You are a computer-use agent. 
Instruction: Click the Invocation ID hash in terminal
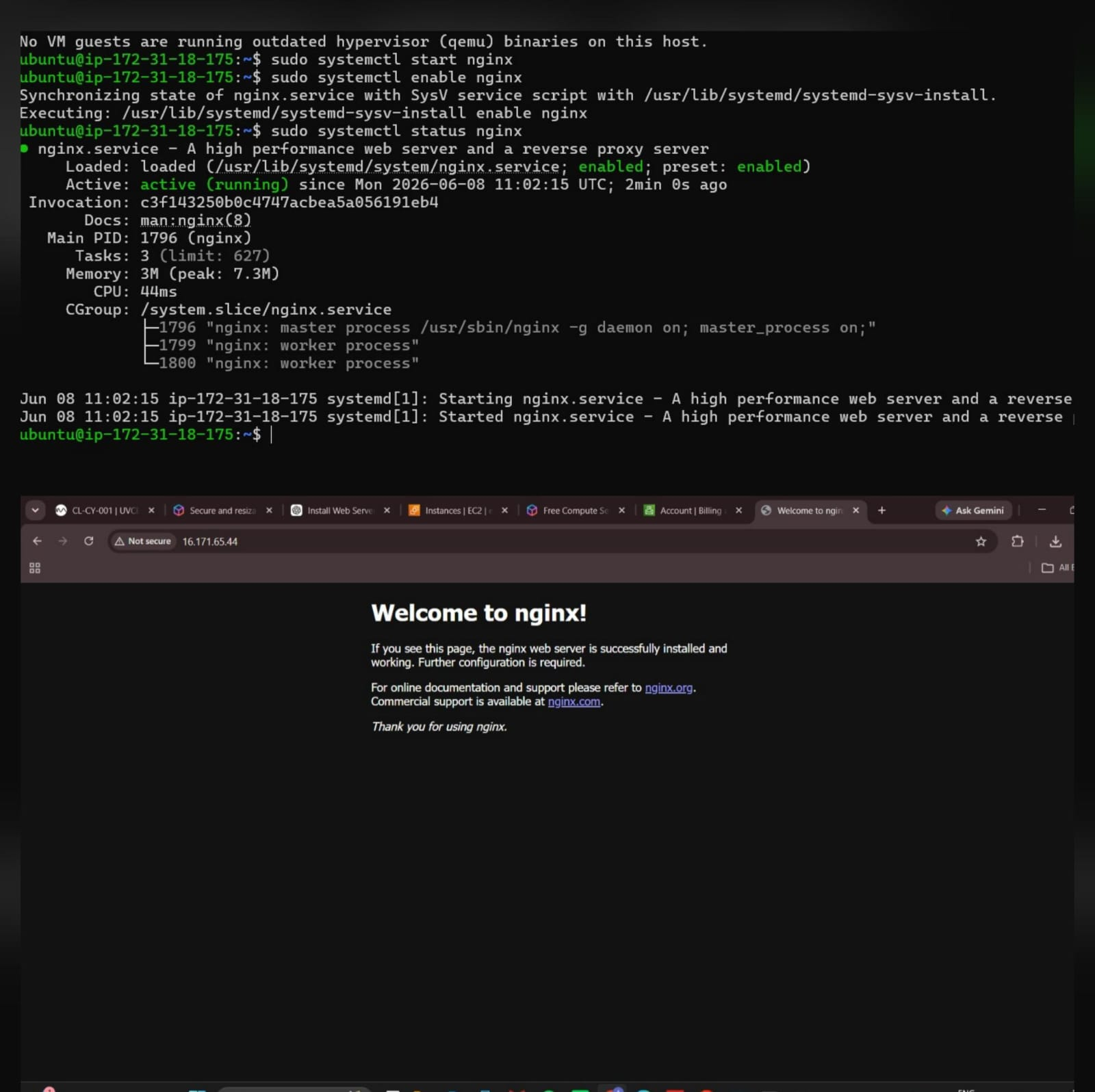289,203
